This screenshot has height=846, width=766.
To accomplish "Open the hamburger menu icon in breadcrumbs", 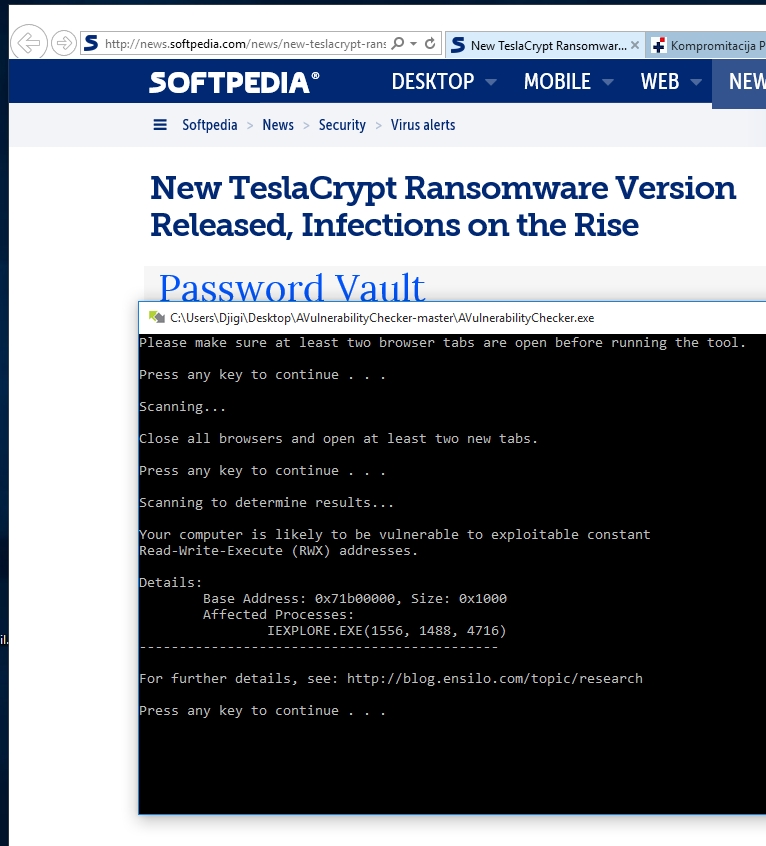I will tap(160, 125).
